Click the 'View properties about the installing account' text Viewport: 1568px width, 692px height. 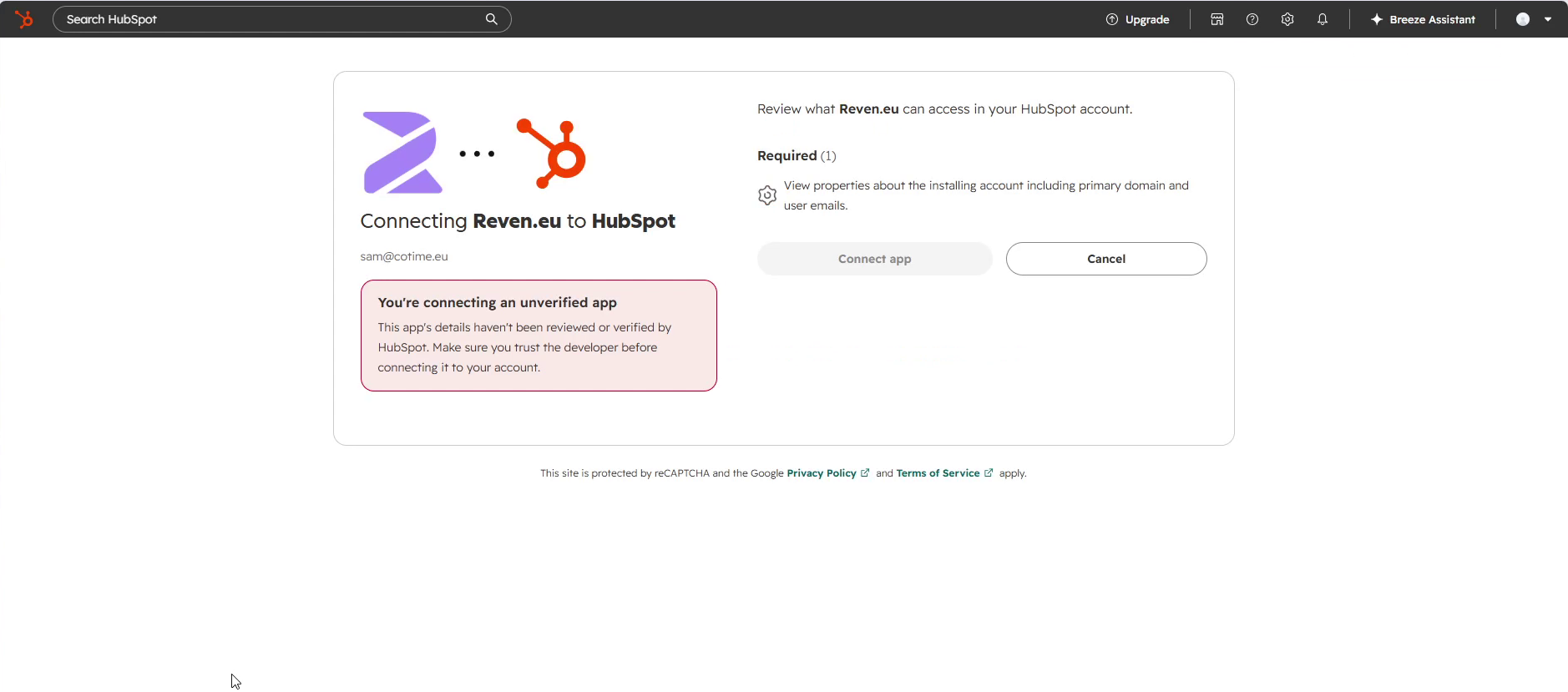986,195
